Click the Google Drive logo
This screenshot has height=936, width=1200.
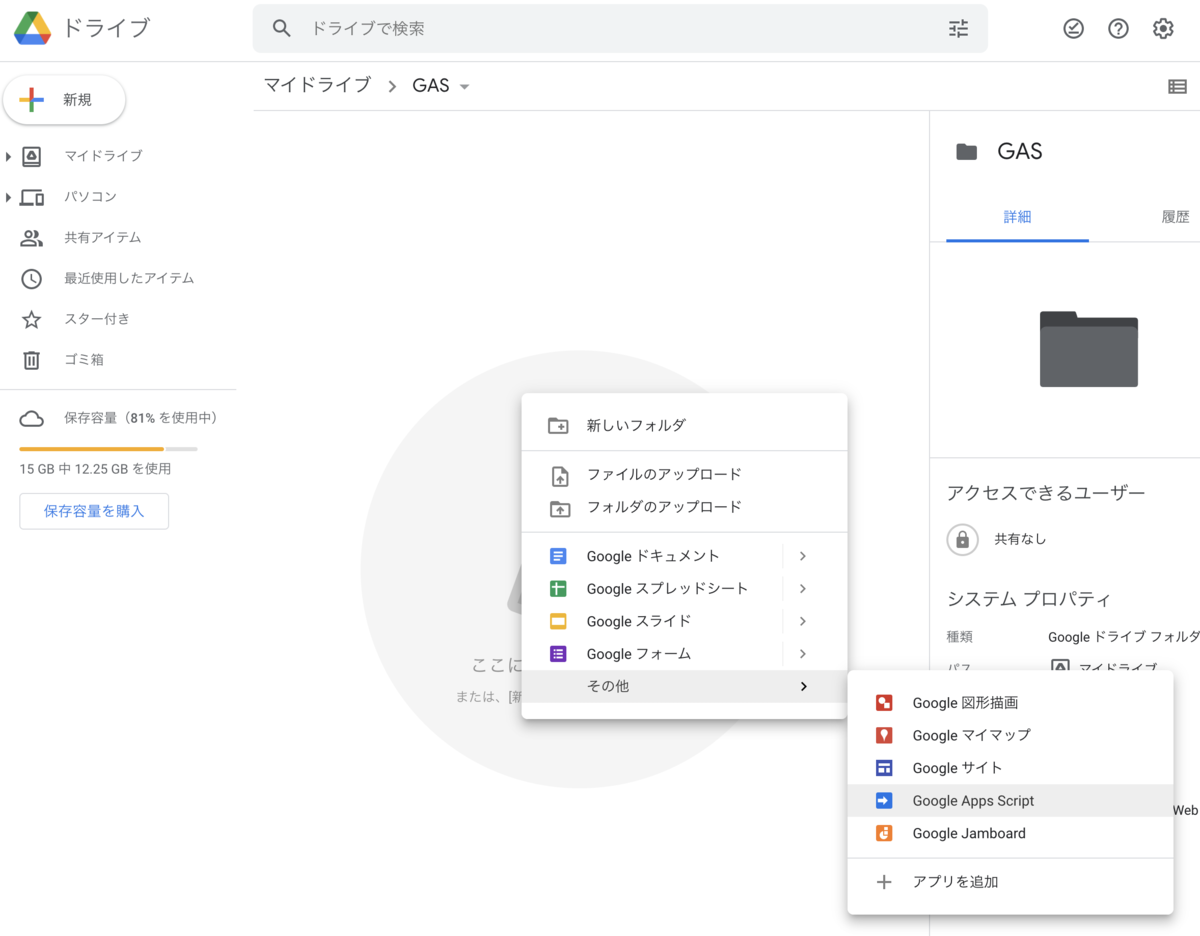pyautogui.click(x=32, y=28)
